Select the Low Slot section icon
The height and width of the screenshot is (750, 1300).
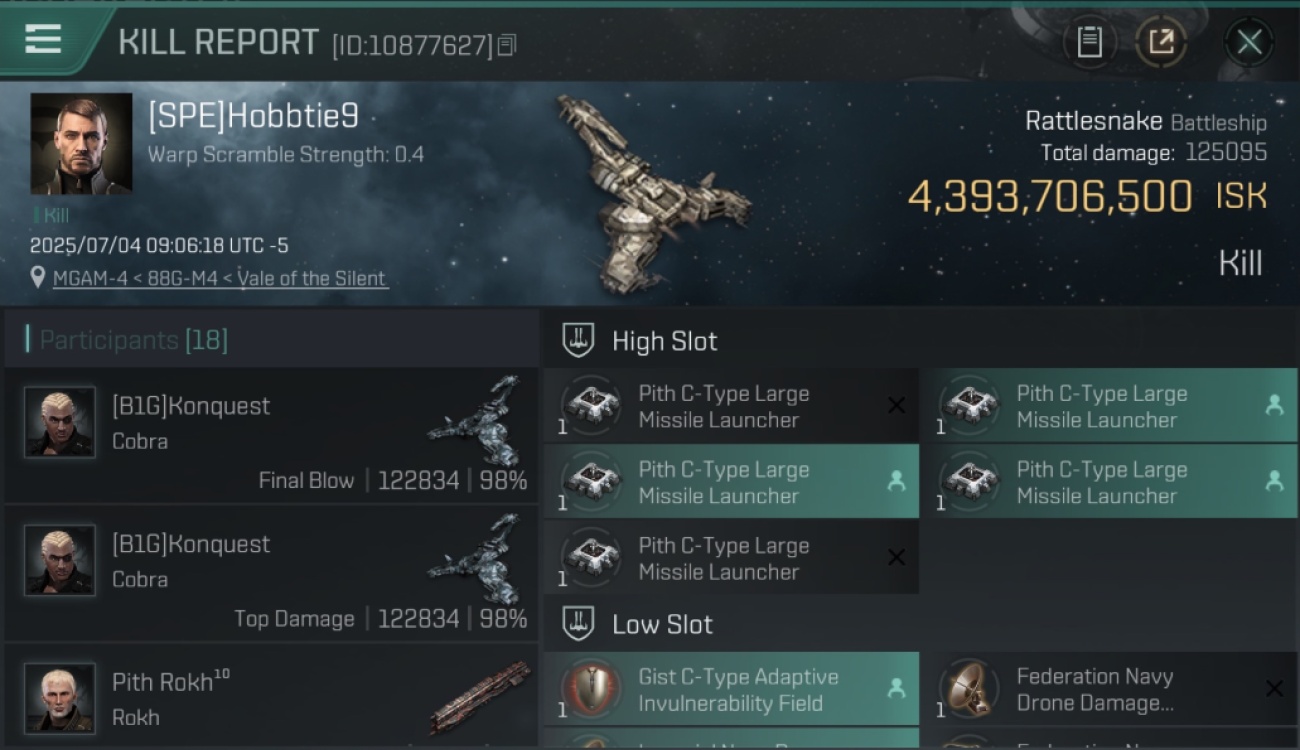click(578, 624)
